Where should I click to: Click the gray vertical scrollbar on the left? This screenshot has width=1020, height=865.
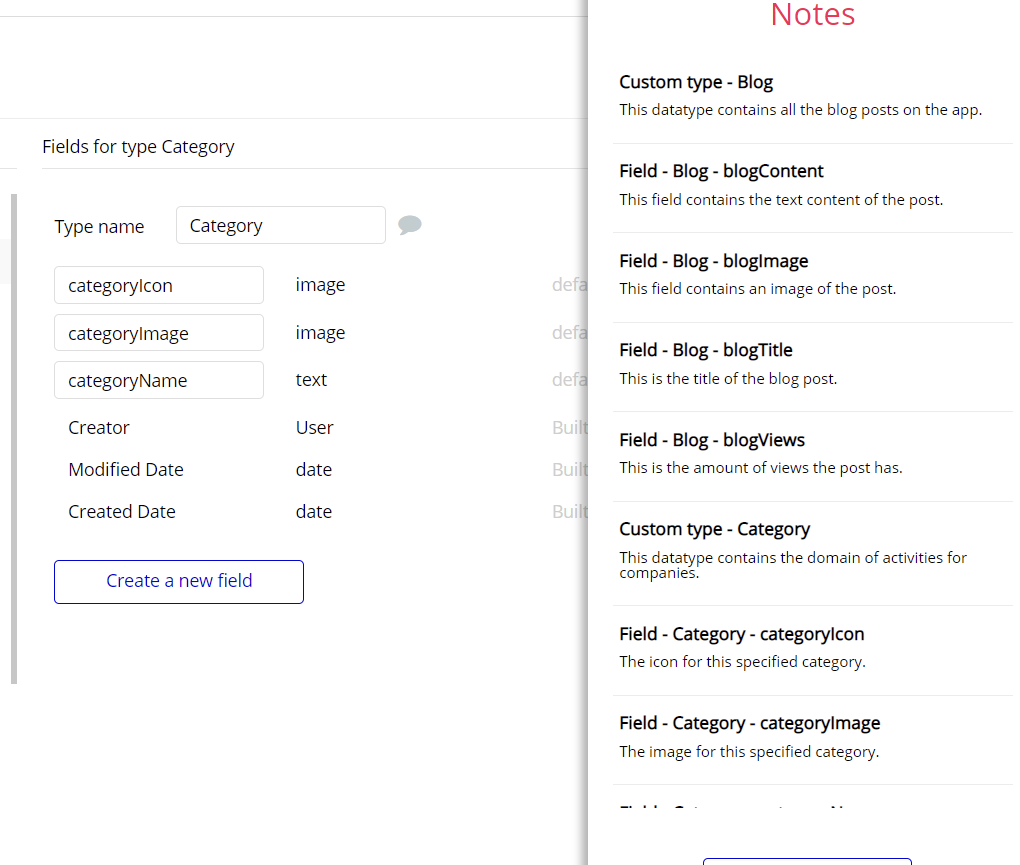point(13,438)
